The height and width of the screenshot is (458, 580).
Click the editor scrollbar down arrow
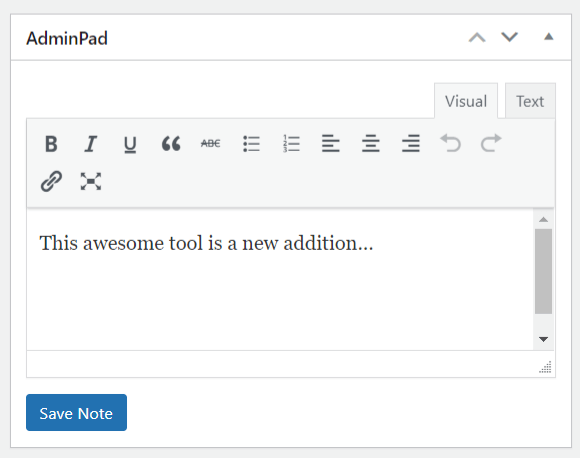(x=543, y=339)
